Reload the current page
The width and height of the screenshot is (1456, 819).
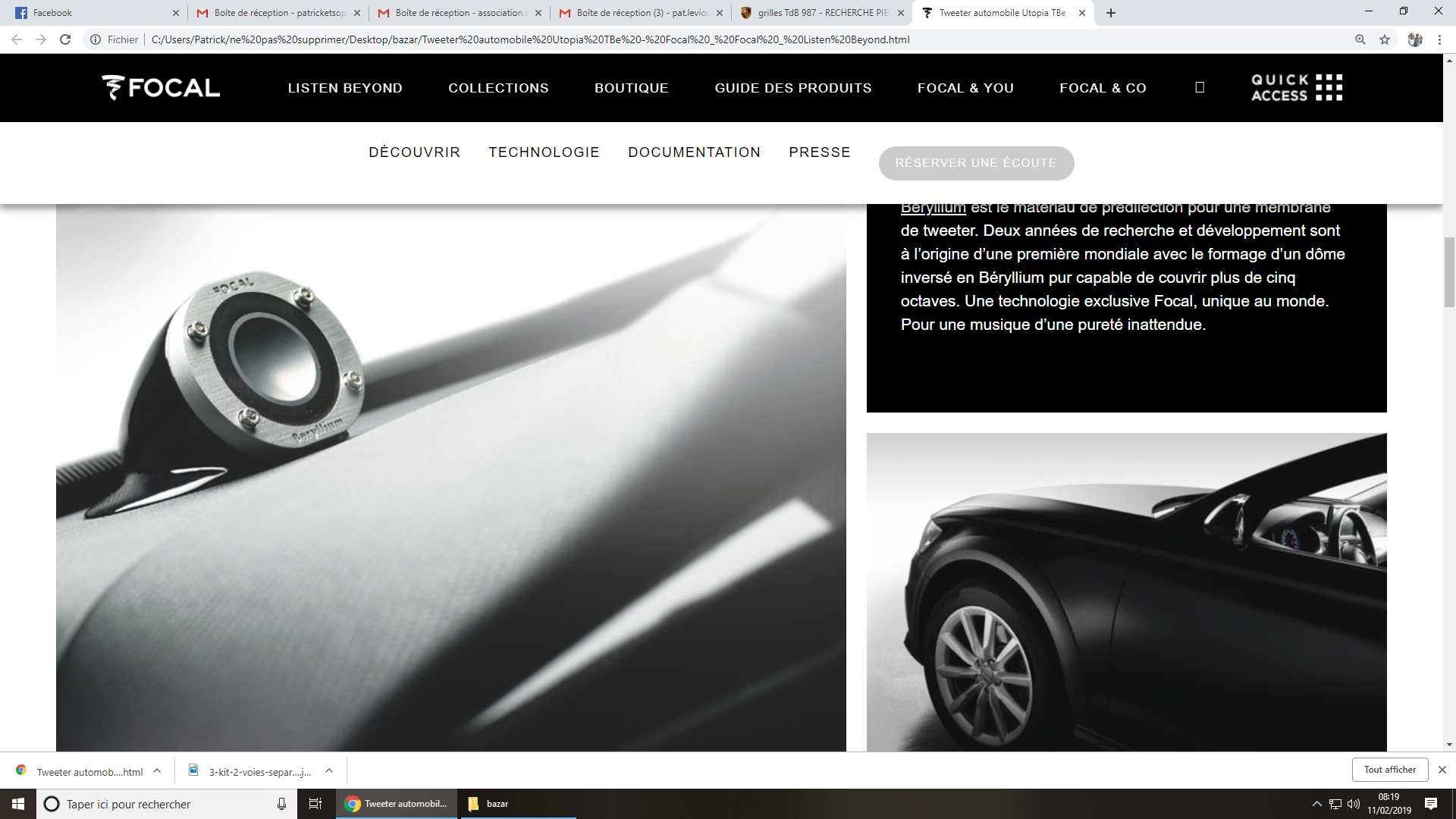(x=65, y=39)
